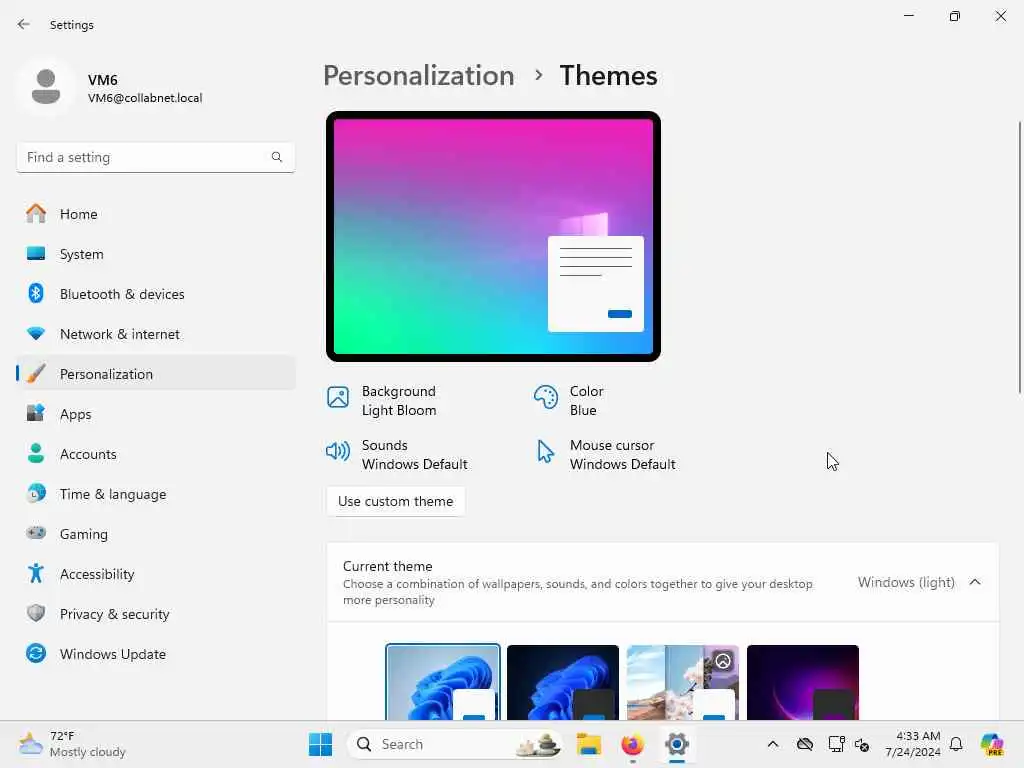The image size is (1024, 768).
Task: Click the OneDrive cloud tray icon
Action: click(x=805, y=744)
